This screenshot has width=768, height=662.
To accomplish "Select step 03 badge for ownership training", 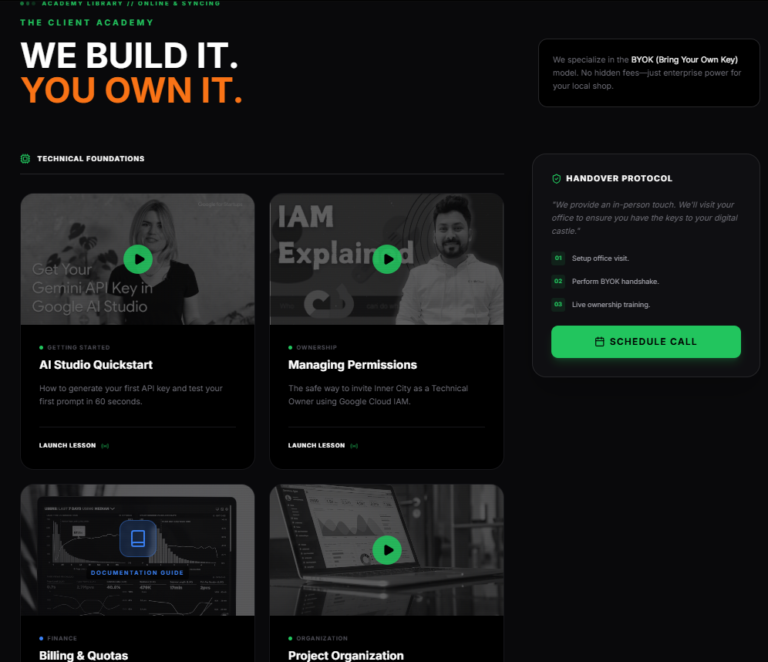I will pyautogui.click(x=558, y=304).
